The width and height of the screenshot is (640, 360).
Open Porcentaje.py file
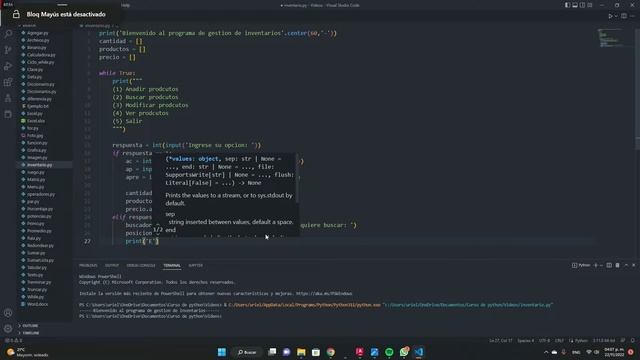(40, 209)
